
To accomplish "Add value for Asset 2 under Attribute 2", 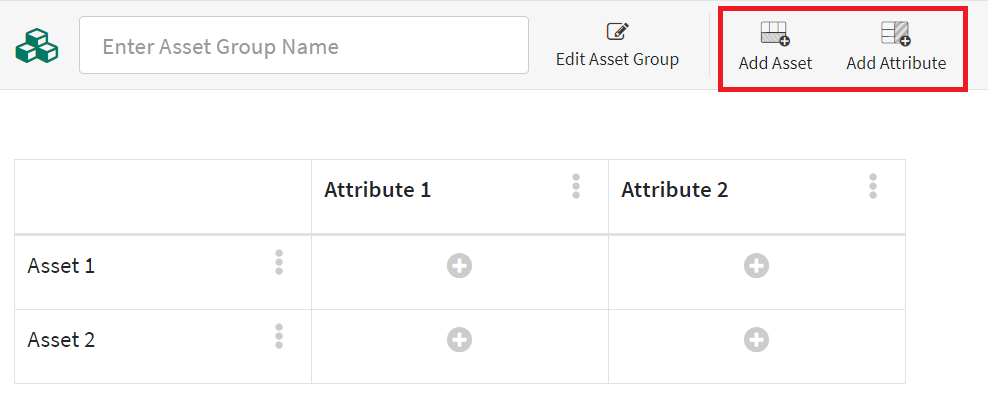I will [x=756, y=340].
